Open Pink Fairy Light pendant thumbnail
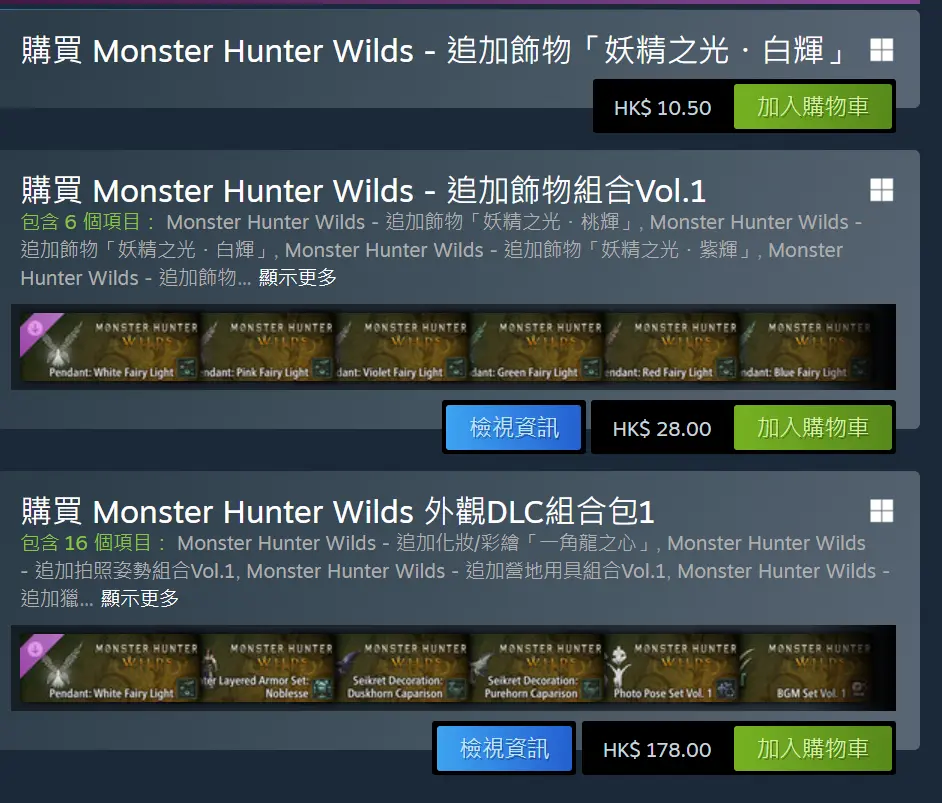This screenshot has height=803, width=942. pyautogui.click(x=267, y=347)
